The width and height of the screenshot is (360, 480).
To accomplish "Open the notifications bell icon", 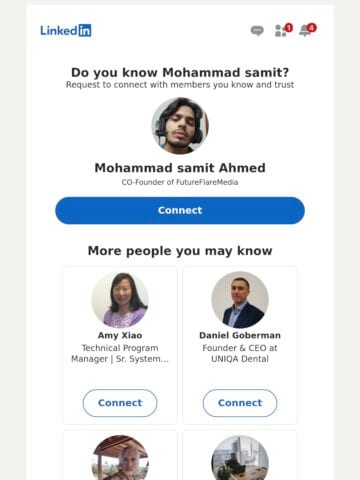I will click(x=305, y=31).
